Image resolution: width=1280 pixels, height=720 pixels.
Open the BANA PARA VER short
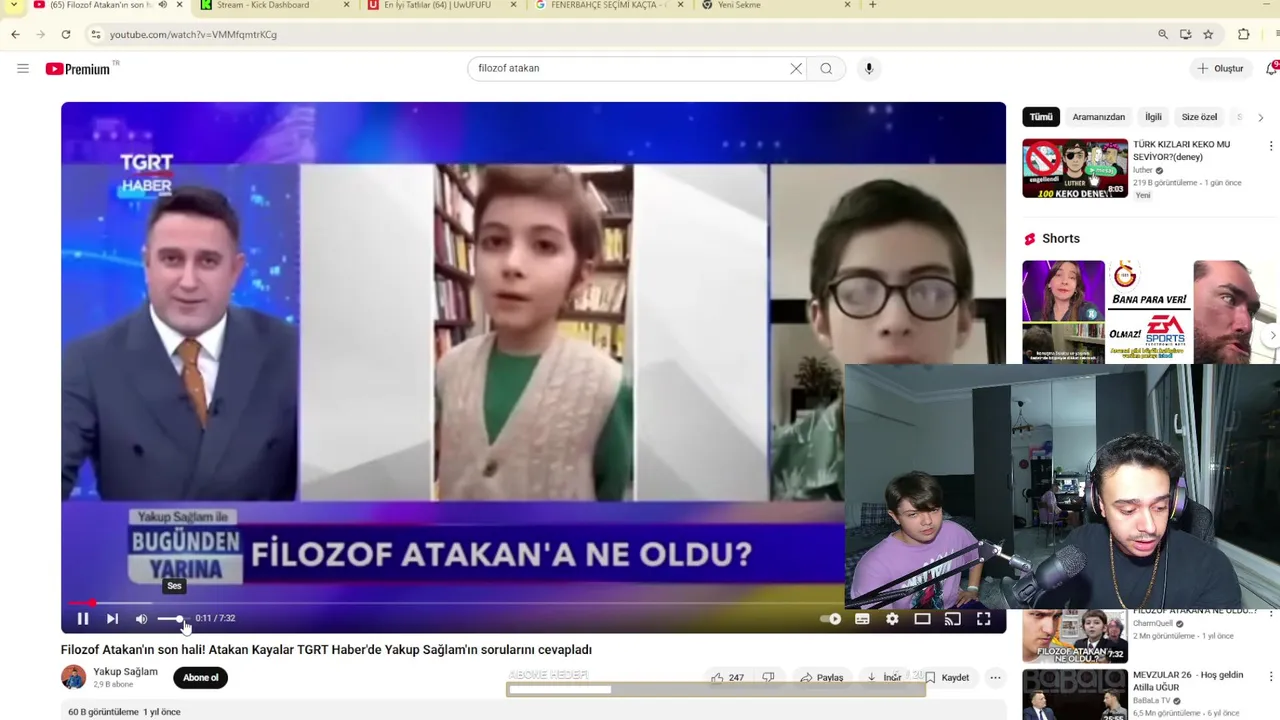coord(1149,312)
